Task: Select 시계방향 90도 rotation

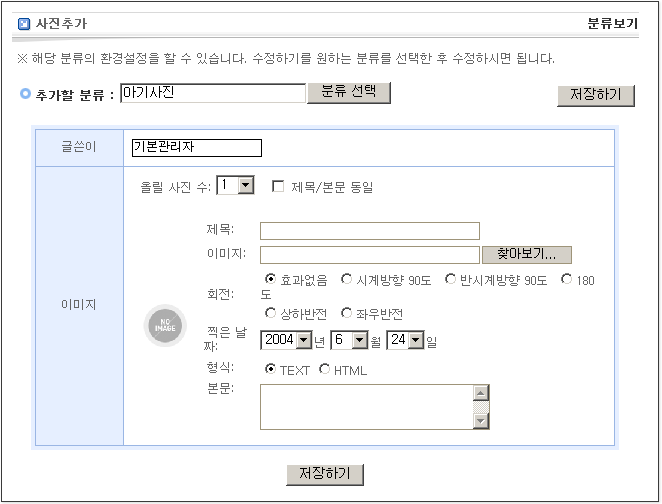Action: 347,280
